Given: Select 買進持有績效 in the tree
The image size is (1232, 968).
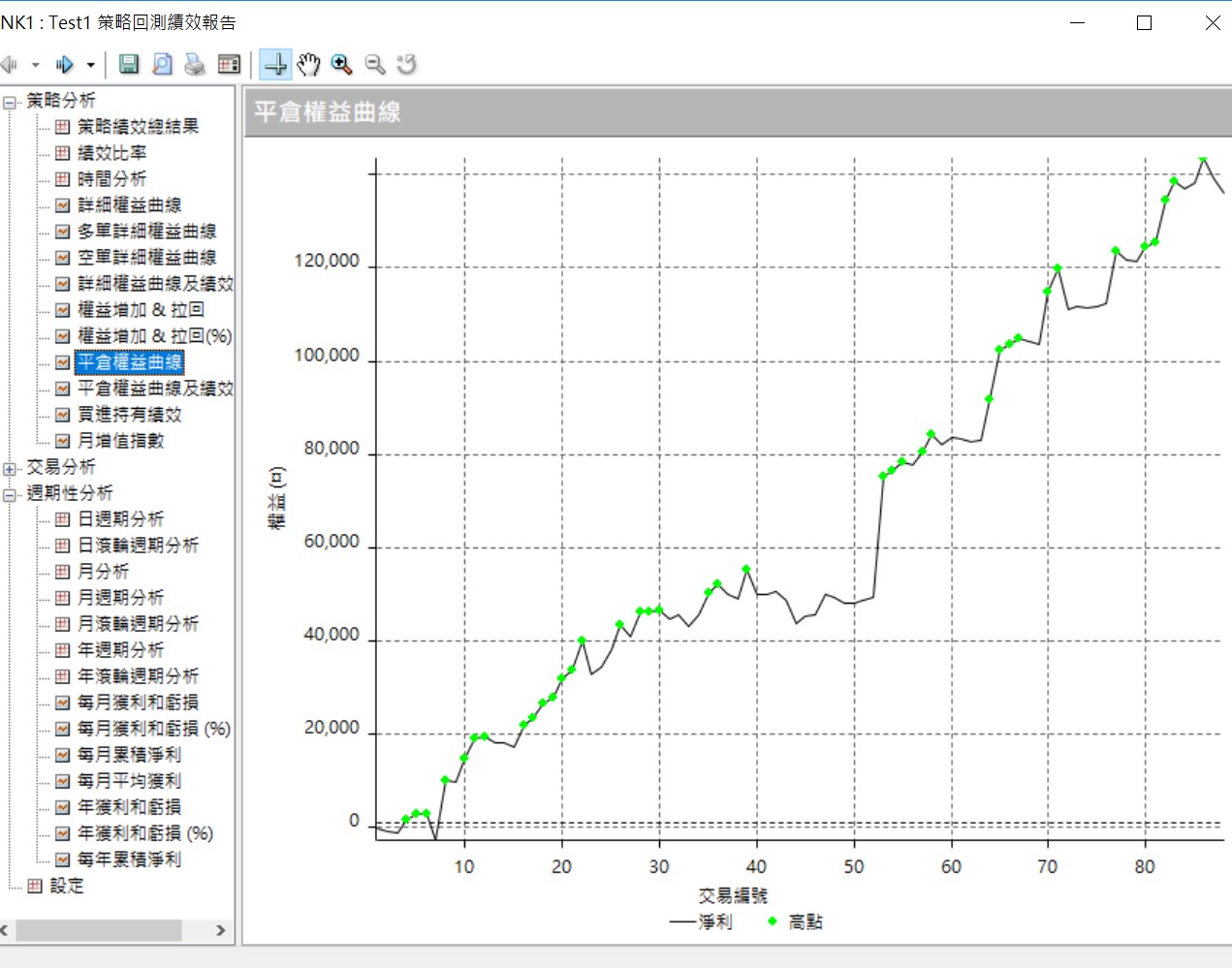Looking at the screenshot, I should pyautogui.click(x=130, y=414).
